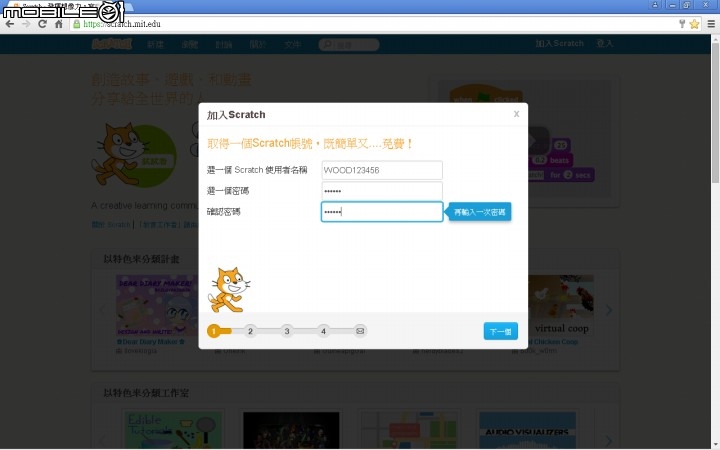Click the virtual coop project thumbnail
Screen dimensions: 720x450
coord(561,305)
